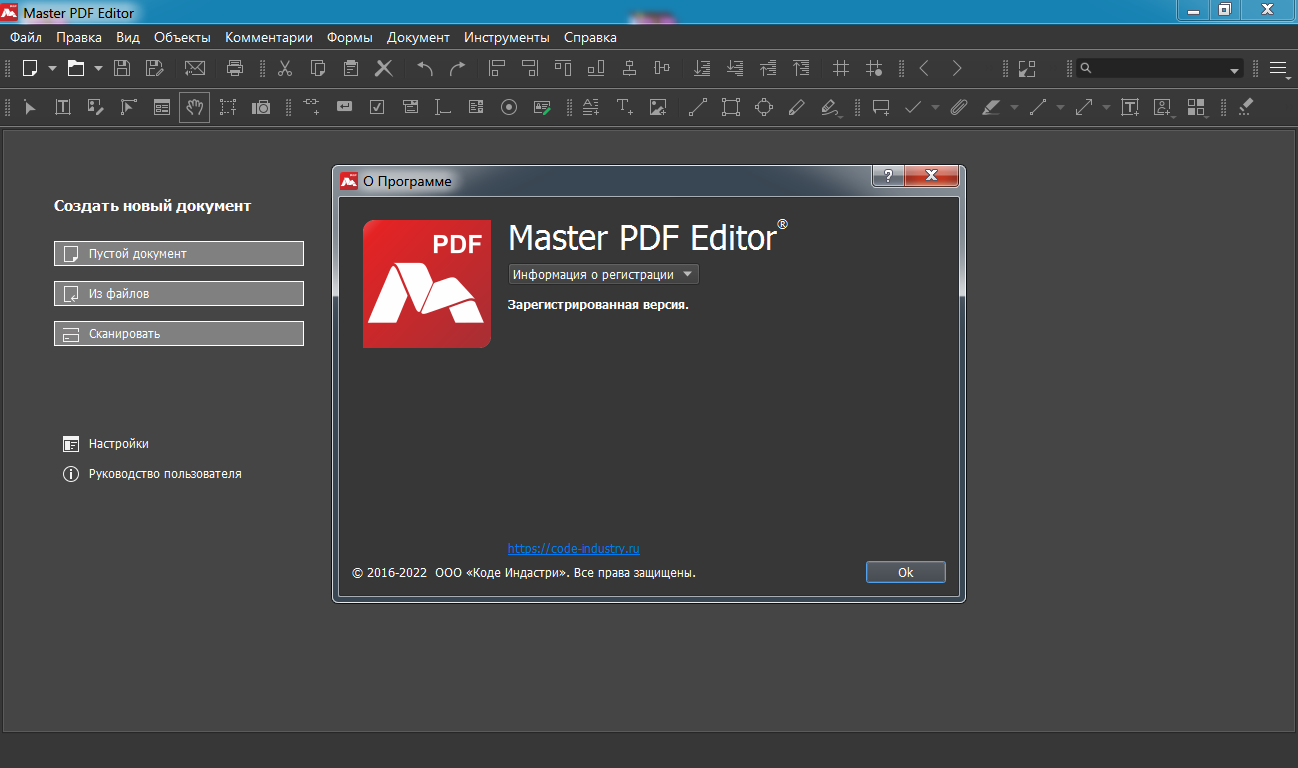The height and width of the screenshot is (768, 1298).
Task: Click the signature form field icon
Action: [542, 107]
